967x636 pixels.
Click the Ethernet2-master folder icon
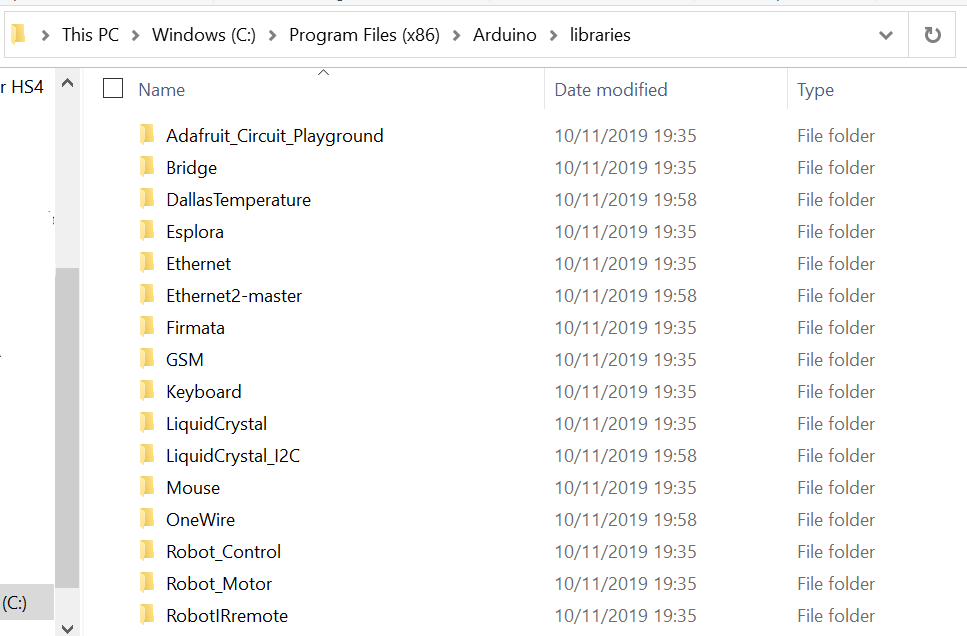click(x=147, y=295)
